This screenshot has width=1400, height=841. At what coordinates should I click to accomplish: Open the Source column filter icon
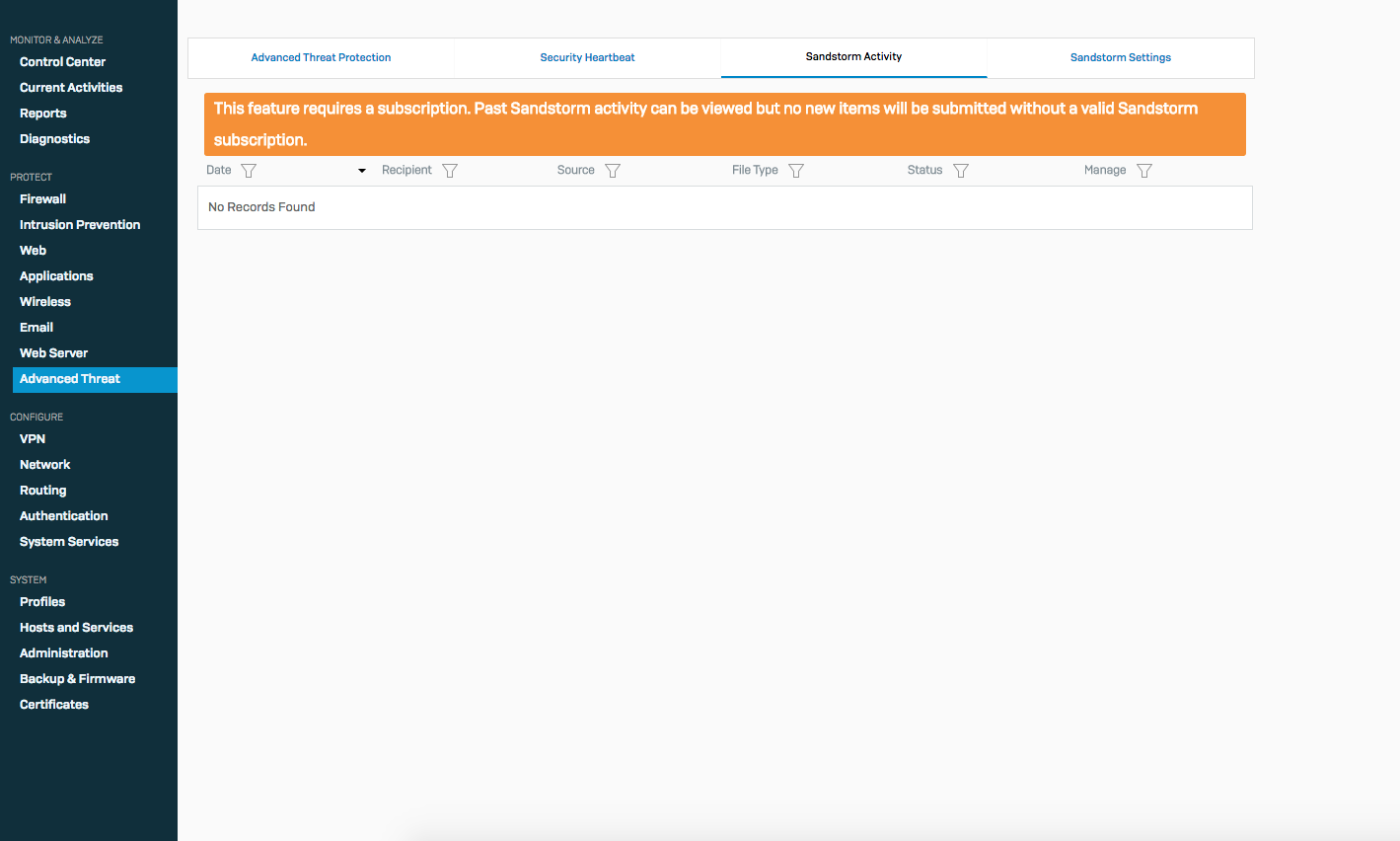[613, 171]
